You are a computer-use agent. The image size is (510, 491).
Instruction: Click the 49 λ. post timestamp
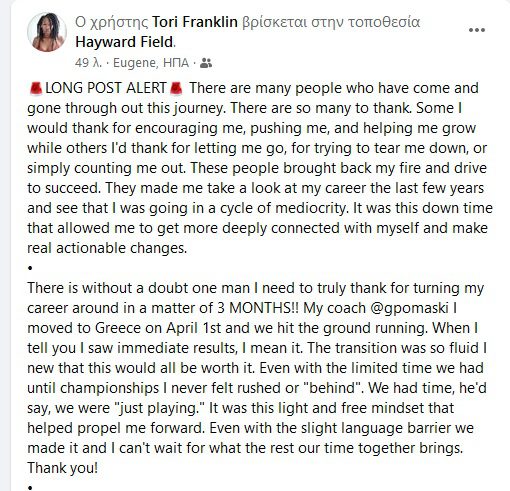tap(88, 63)
